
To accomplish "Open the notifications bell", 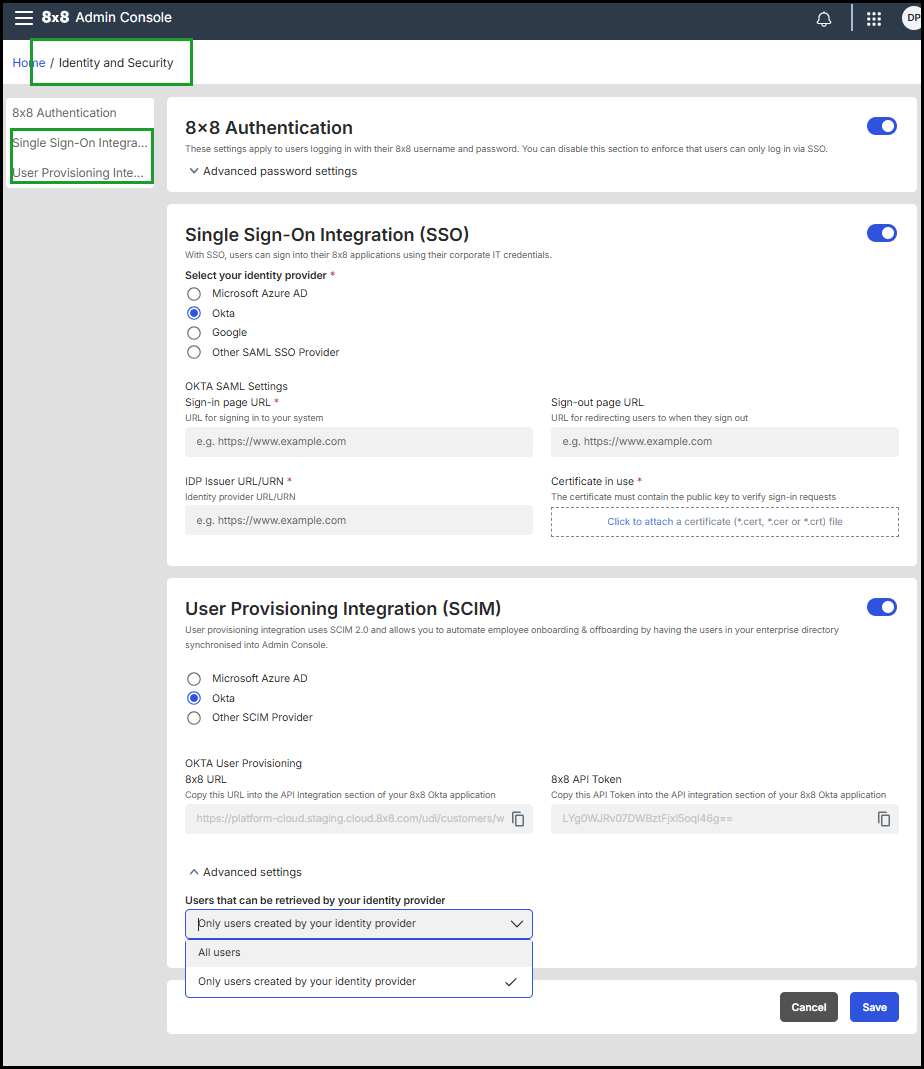I will point(824,19).
